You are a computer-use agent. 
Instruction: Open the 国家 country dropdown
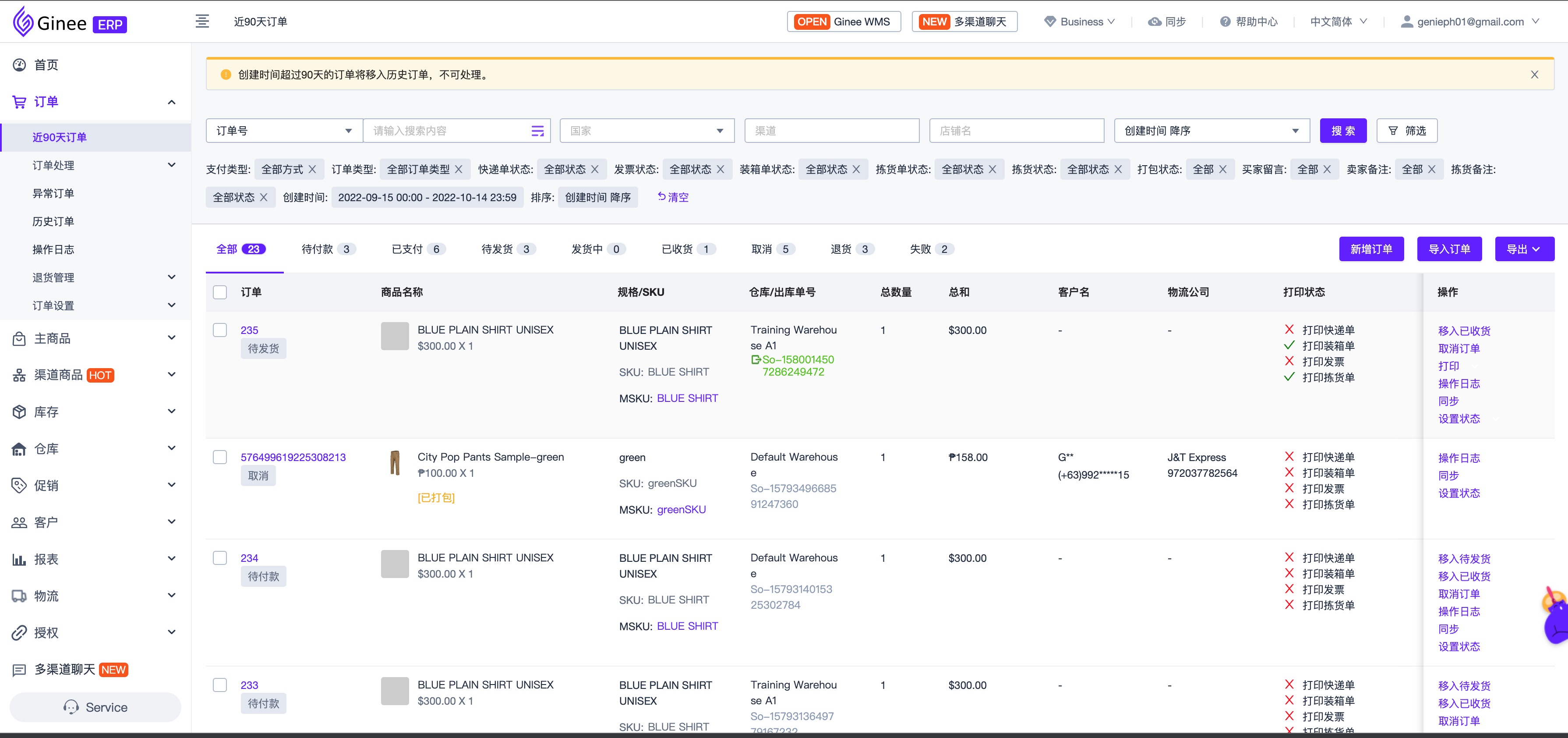click(647, 131)
